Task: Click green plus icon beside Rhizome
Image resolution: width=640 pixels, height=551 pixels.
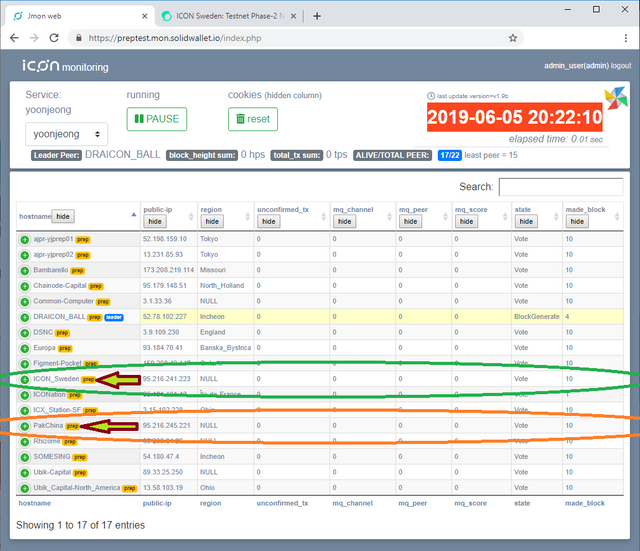Action: point(24,442)
